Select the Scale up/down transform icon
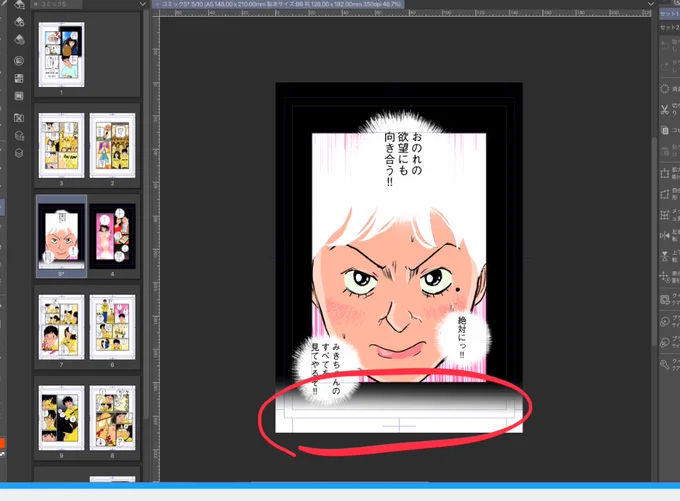The width and height of the screenshot is (680, 501). (x=665, y=173)
